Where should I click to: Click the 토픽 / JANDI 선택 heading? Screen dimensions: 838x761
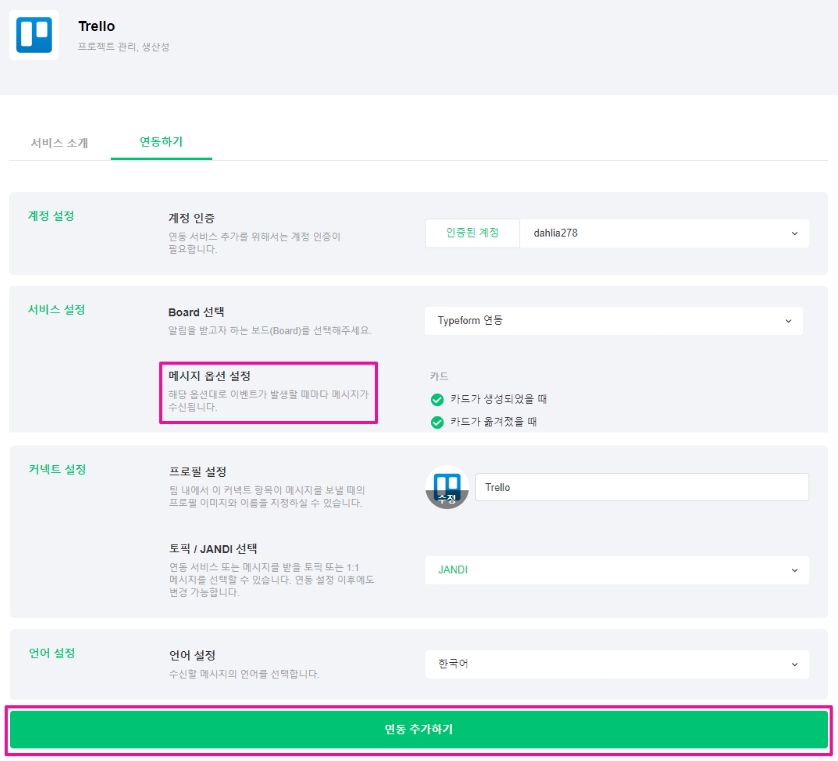tap(213, 549)
